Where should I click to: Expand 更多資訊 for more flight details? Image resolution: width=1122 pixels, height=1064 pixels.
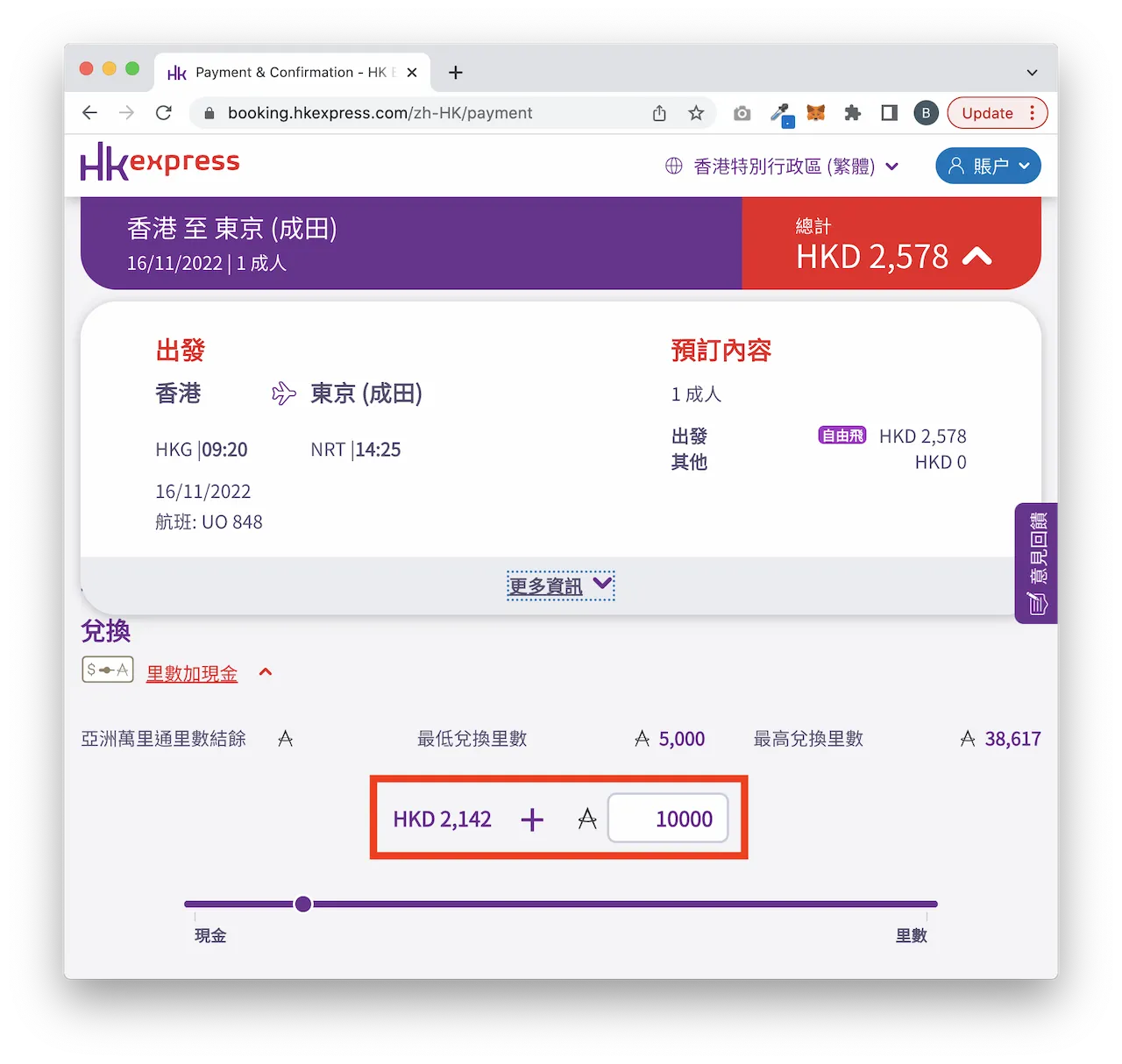[x=560, y=585]
